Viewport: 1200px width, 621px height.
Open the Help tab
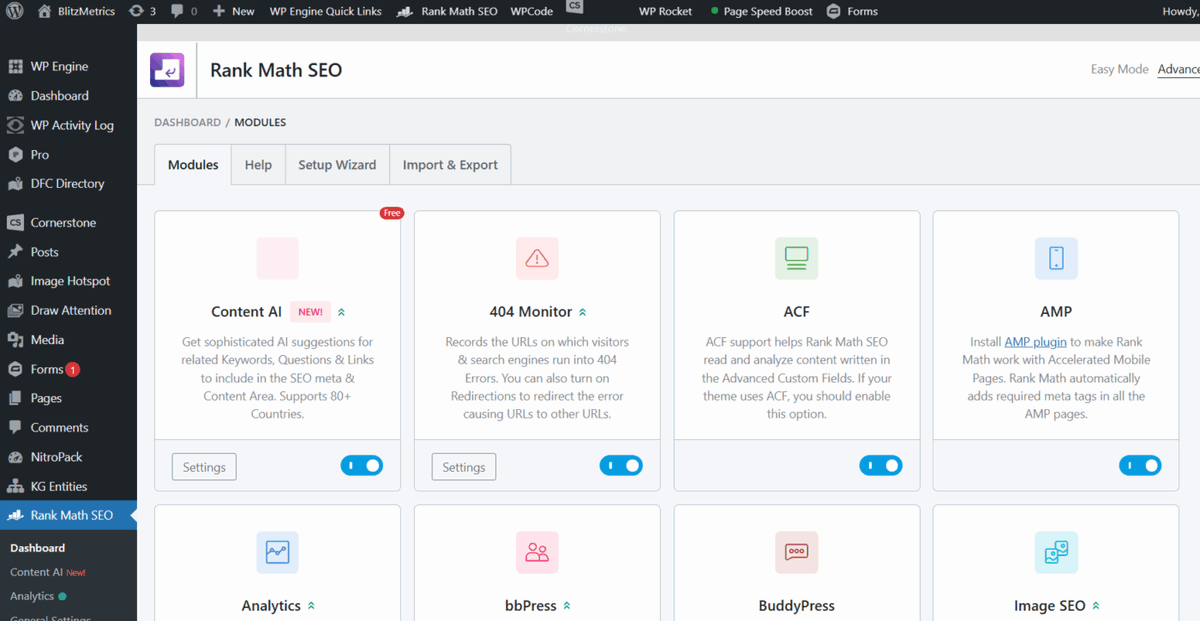point(258,165)
